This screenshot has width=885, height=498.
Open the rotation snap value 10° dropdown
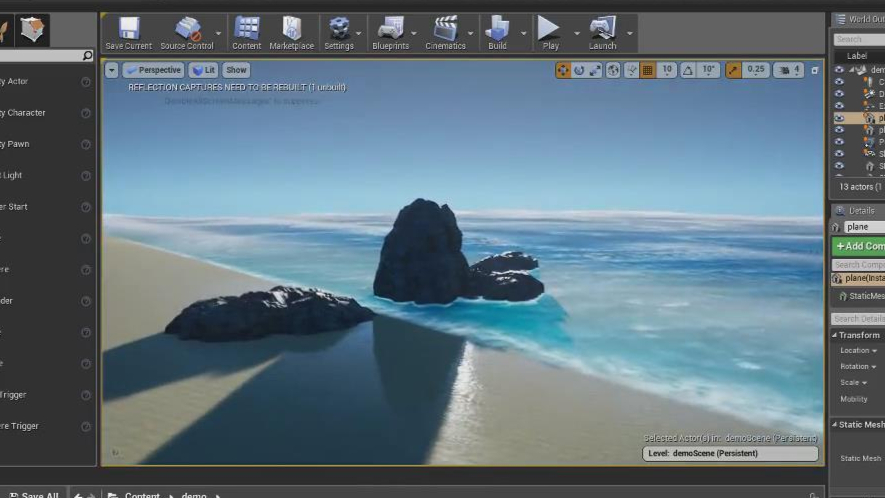(x=708, y=70)
